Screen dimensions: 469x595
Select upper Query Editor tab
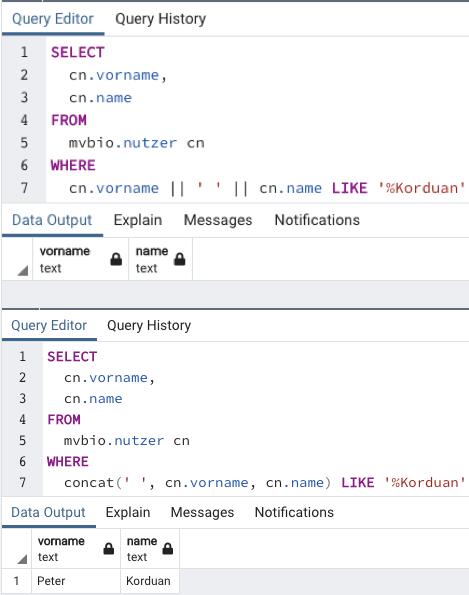(53, 19)
